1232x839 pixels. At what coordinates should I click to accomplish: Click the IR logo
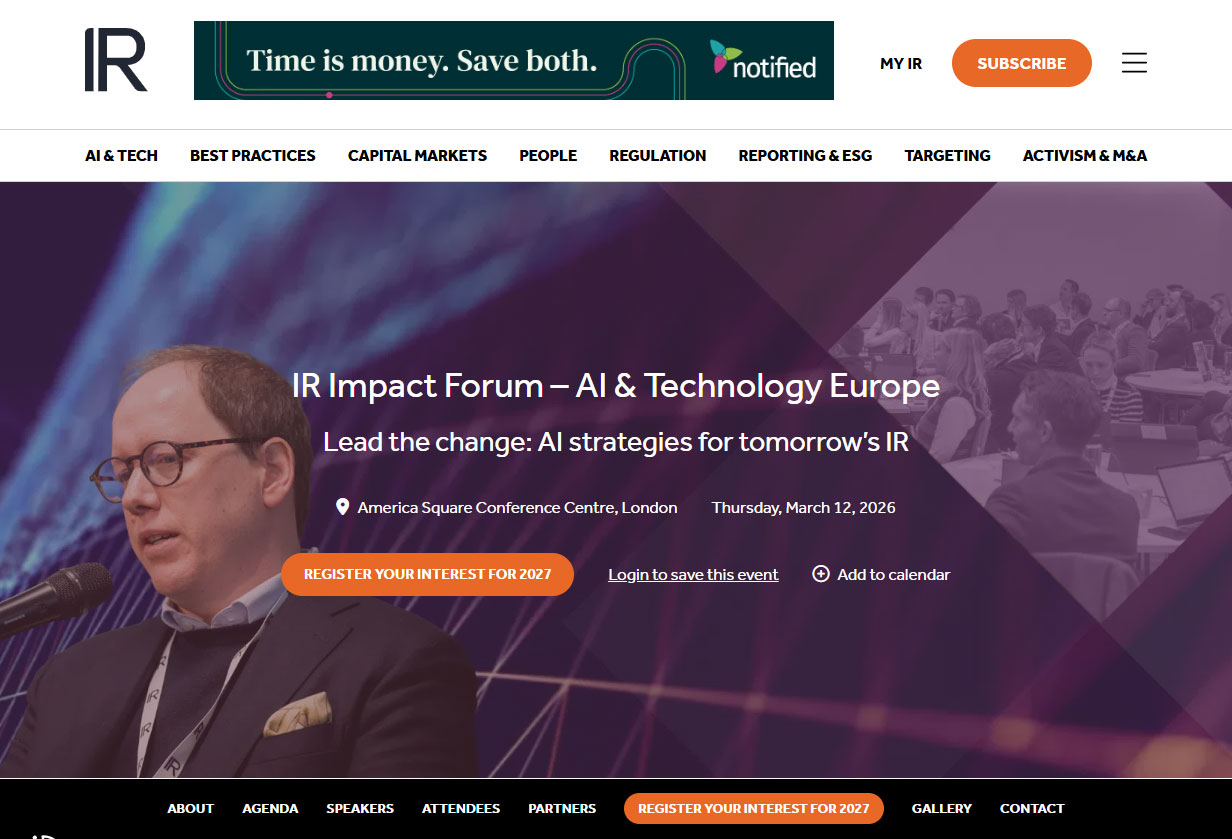116,60
